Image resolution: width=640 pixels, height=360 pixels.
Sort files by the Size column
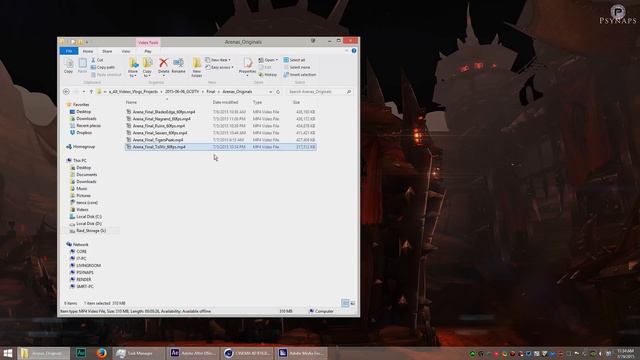(296, 102)
